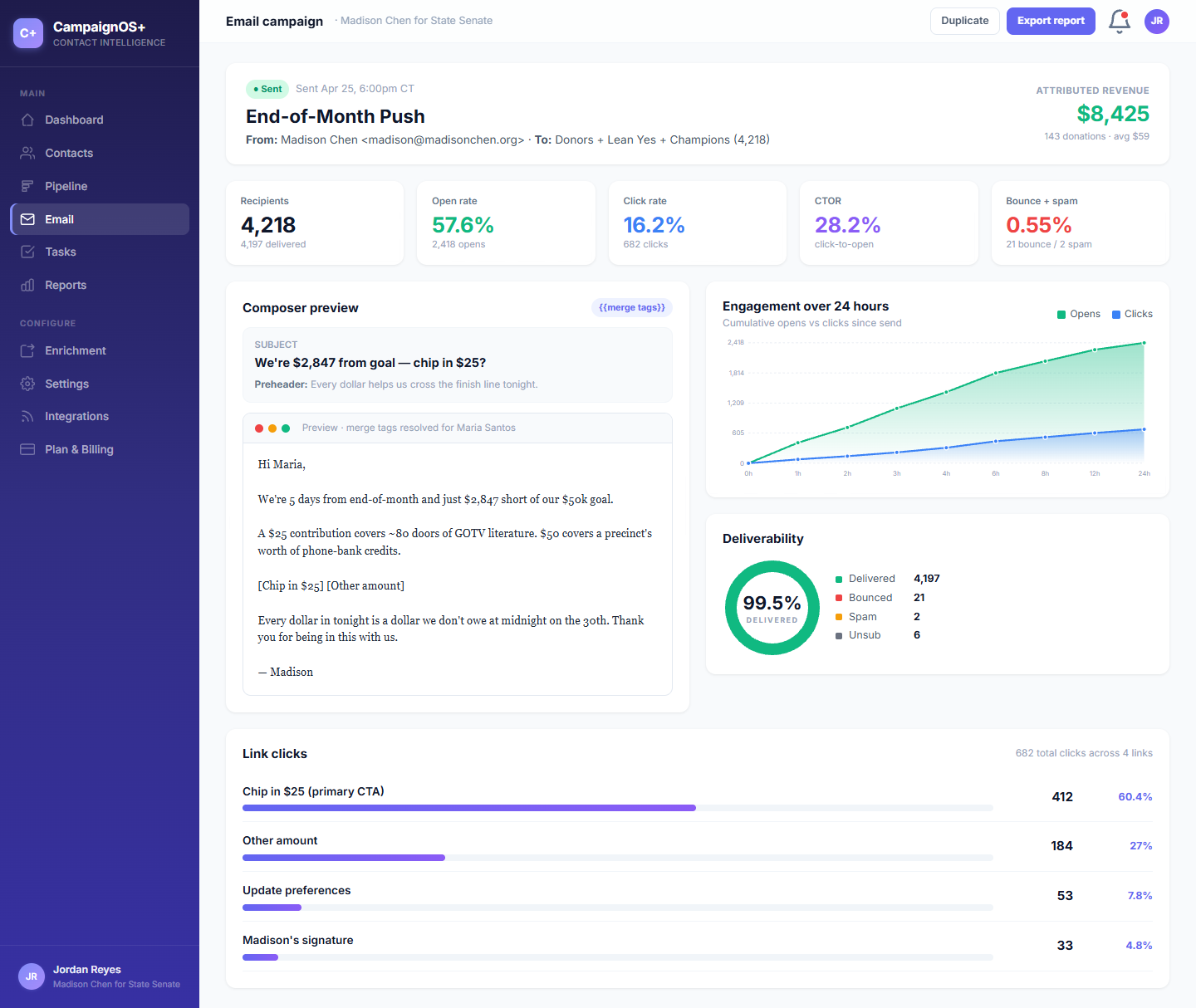Click the green window dot in preview
1196x1008 pixels.
click(x=286, y=428)
